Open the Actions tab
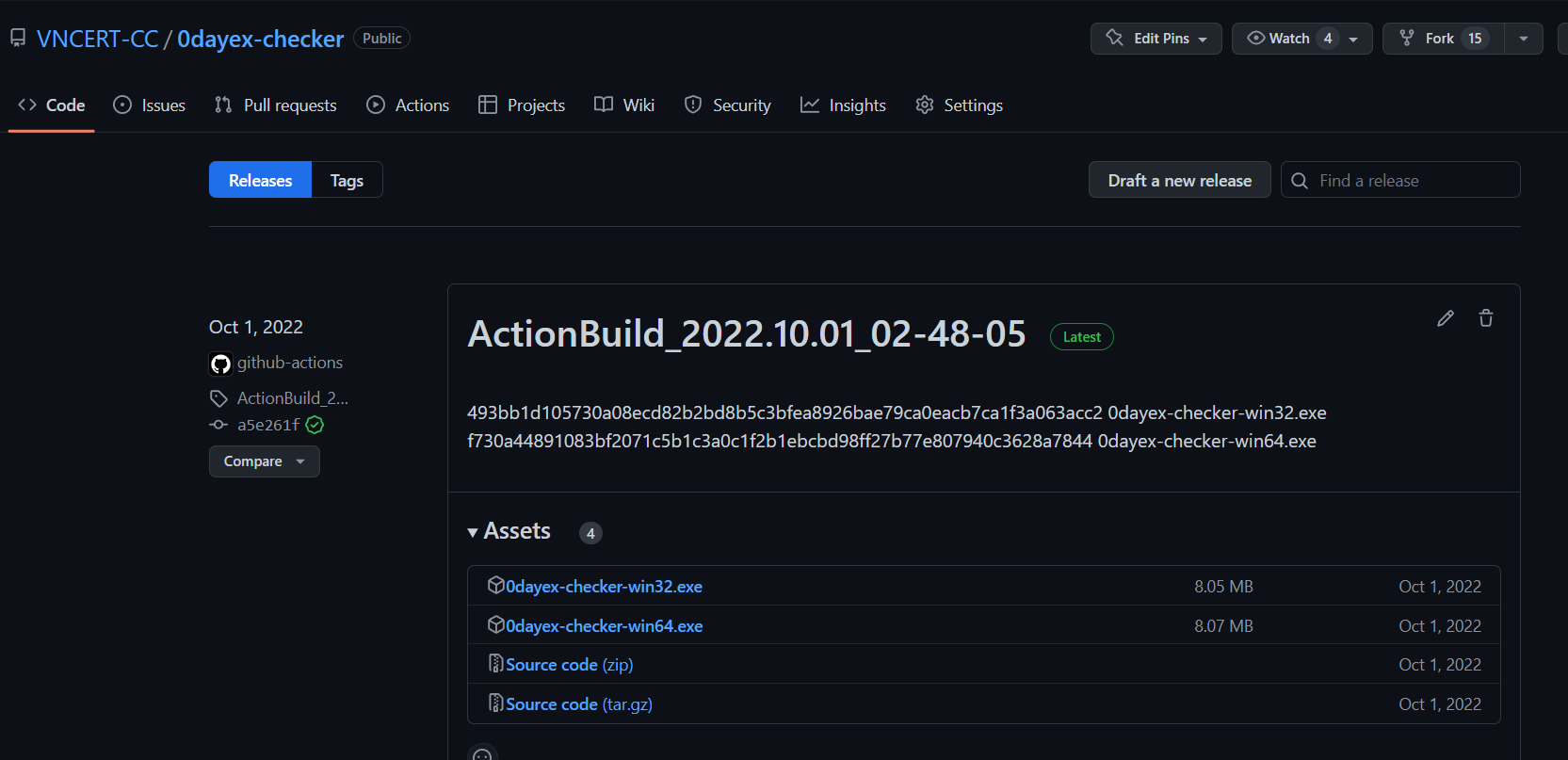 [x=408, y=105]
